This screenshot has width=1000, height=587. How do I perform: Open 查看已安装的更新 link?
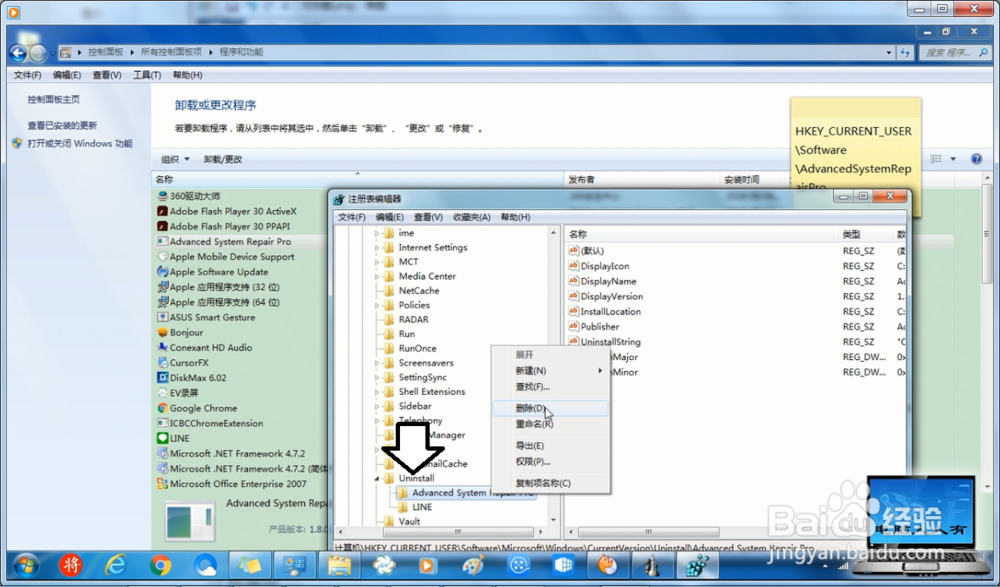(x=62, y=126)
